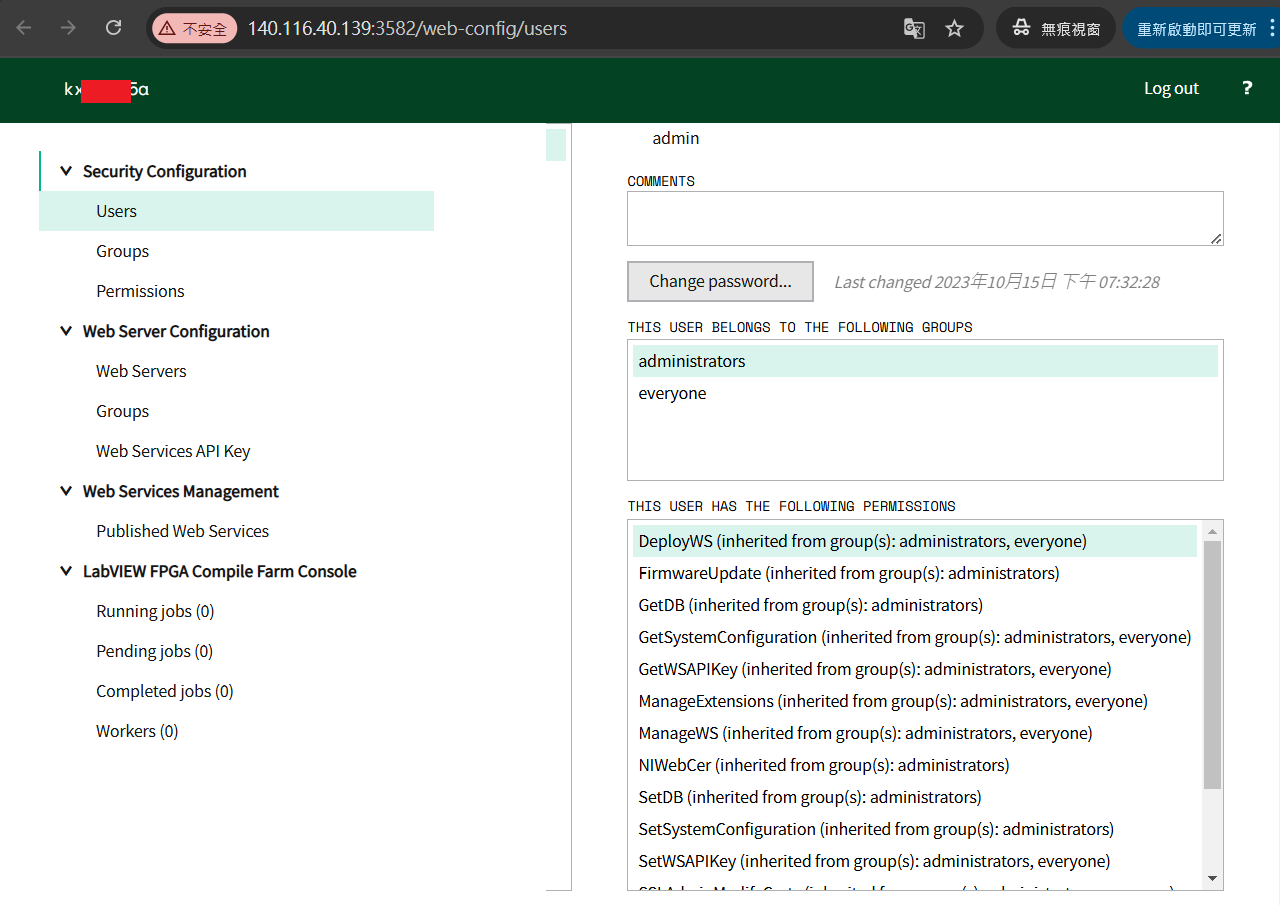This screenshot has width=1280, height=905.
Task: Select the GetSystemConfiguration permission row
Action: (x=915, y=637)
